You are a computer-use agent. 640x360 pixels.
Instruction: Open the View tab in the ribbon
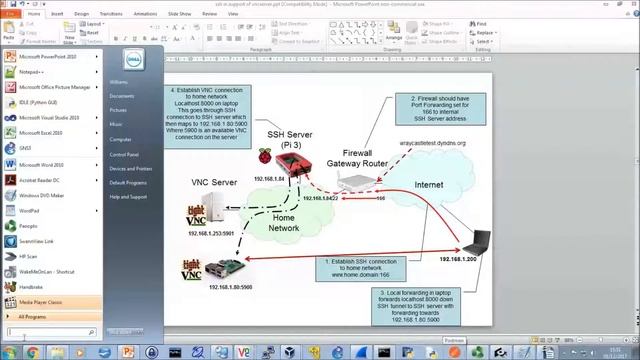click(x=233, y=14)
